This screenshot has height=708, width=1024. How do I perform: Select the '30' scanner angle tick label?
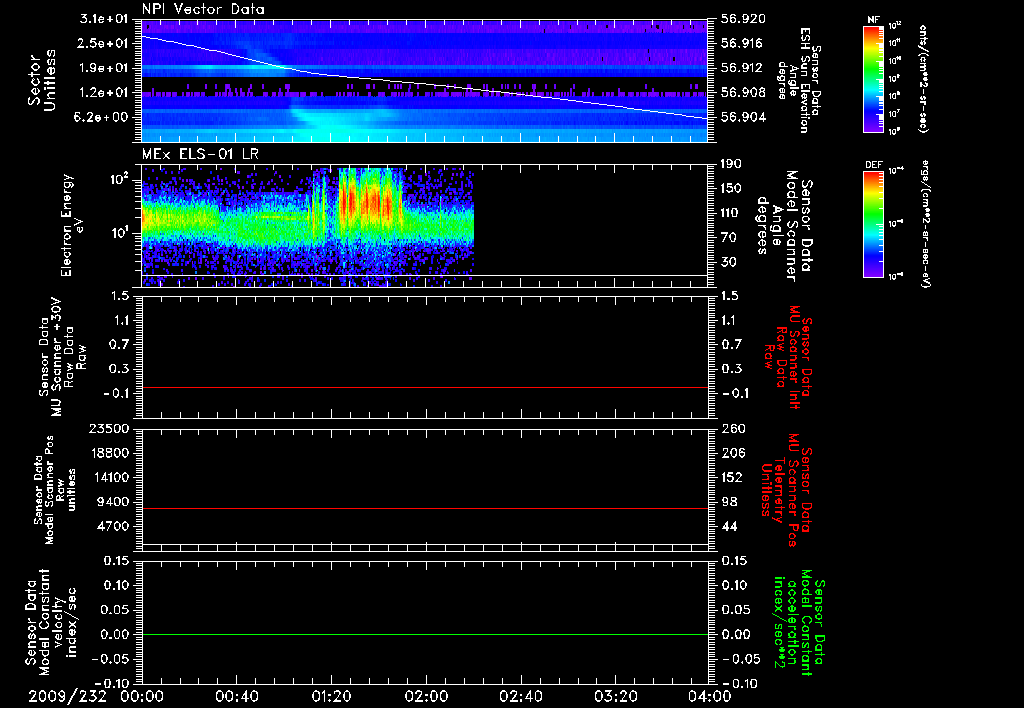(x=728, y=263)
